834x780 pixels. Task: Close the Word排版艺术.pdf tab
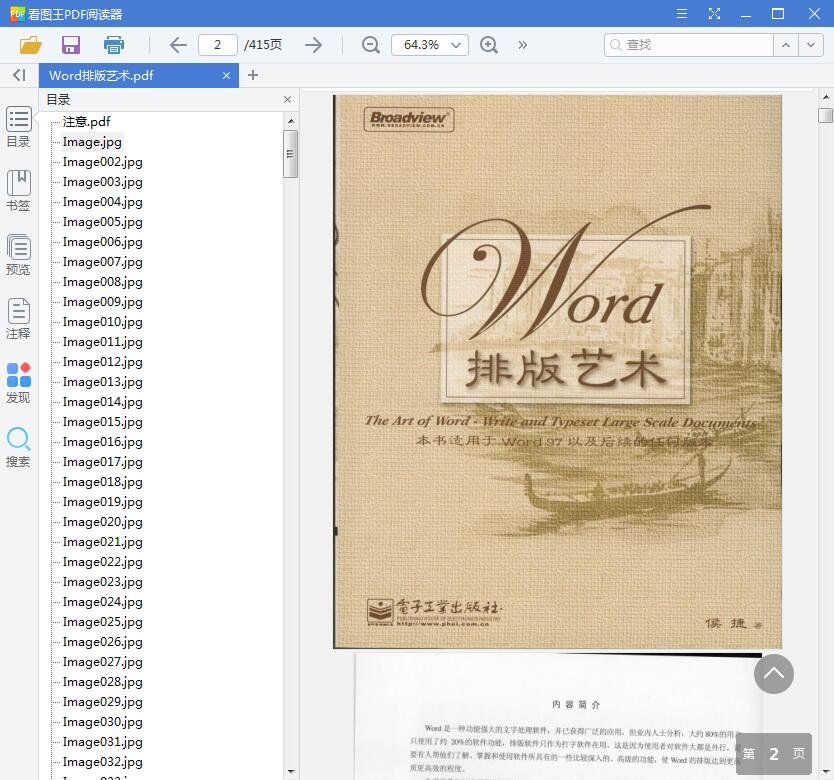click(227, 76)
